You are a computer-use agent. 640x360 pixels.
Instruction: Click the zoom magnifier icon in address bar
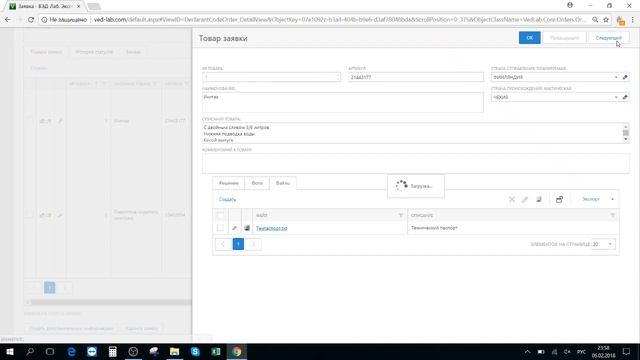595,20
